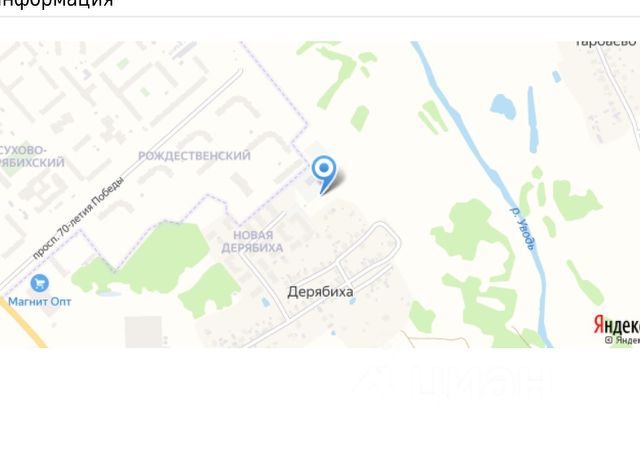The image size is (640, 471).
Task: Click the Информация section heading
Action: [x=56, y=3]
